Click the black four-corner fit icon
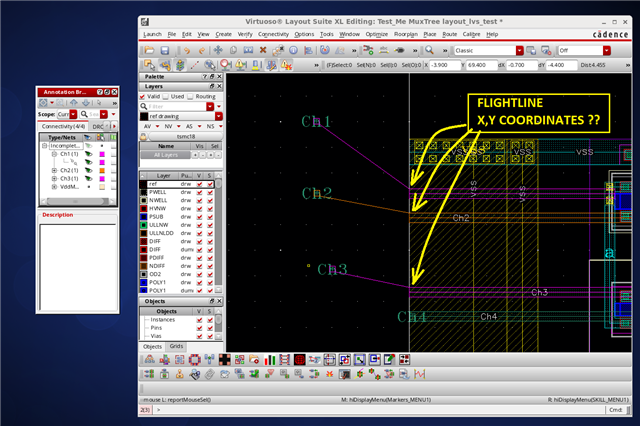The image size is (640, 426). (224, 359)
